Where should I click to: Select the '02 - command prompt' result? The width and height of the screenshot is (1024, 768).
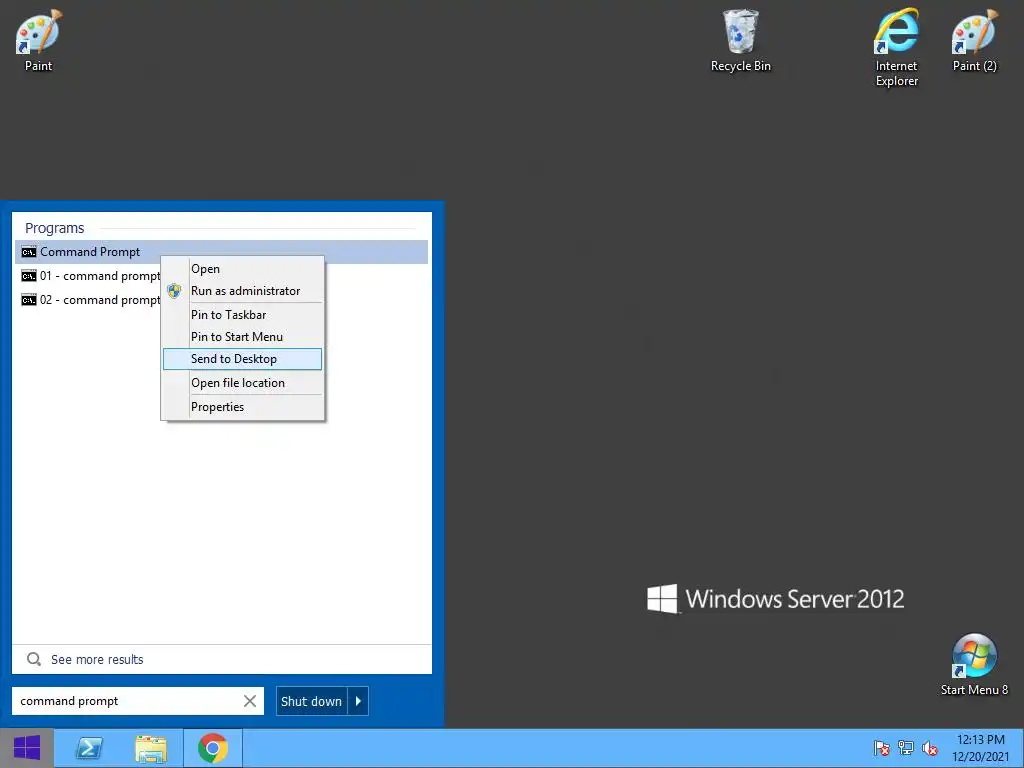tap(89, 300)
